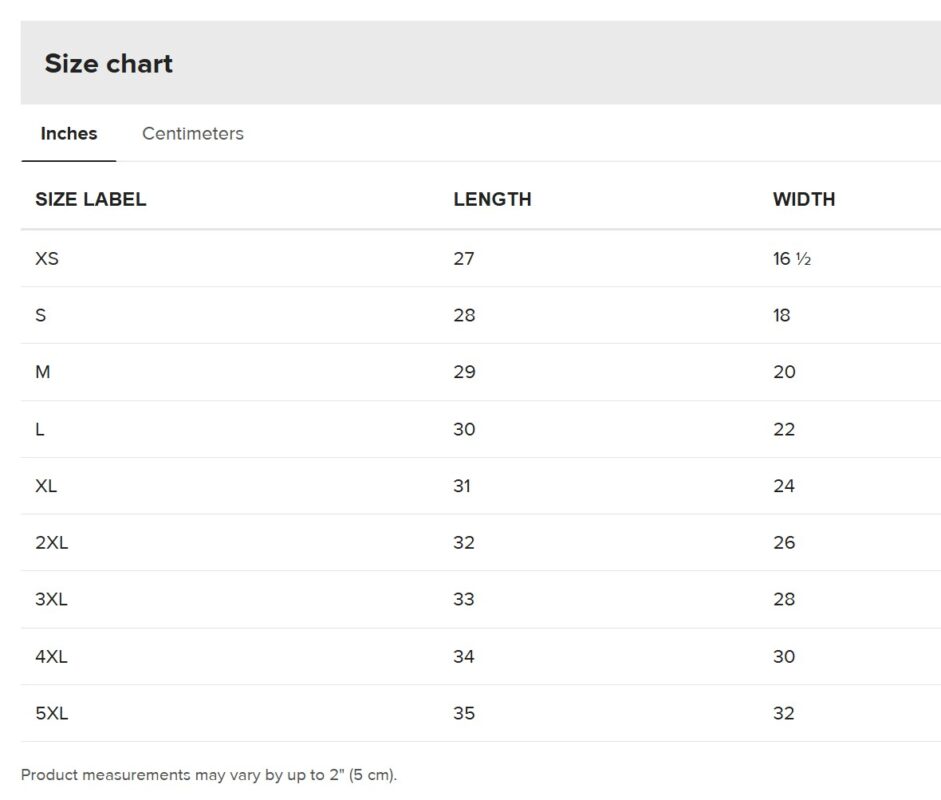Click the length value 35
Viewport: 941px width, 800px height.
pos(464,714)
